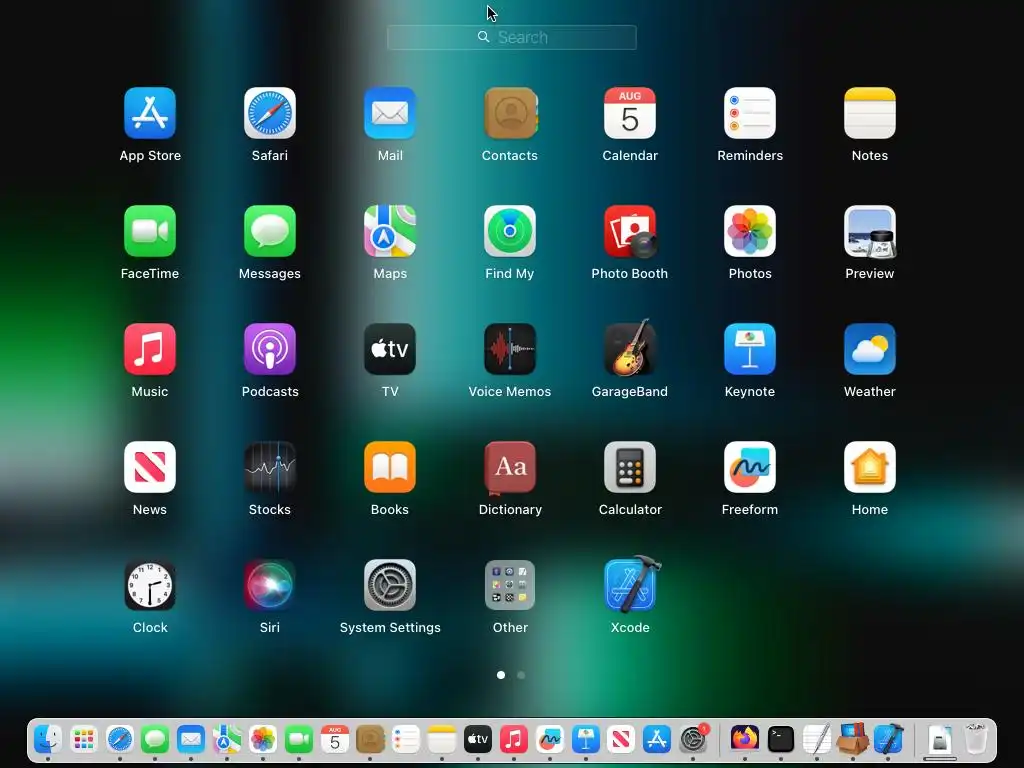Open System Settings in the Launchpad grid
Viewport: 1024px width, 768px height.
click(x=390, y=585)
